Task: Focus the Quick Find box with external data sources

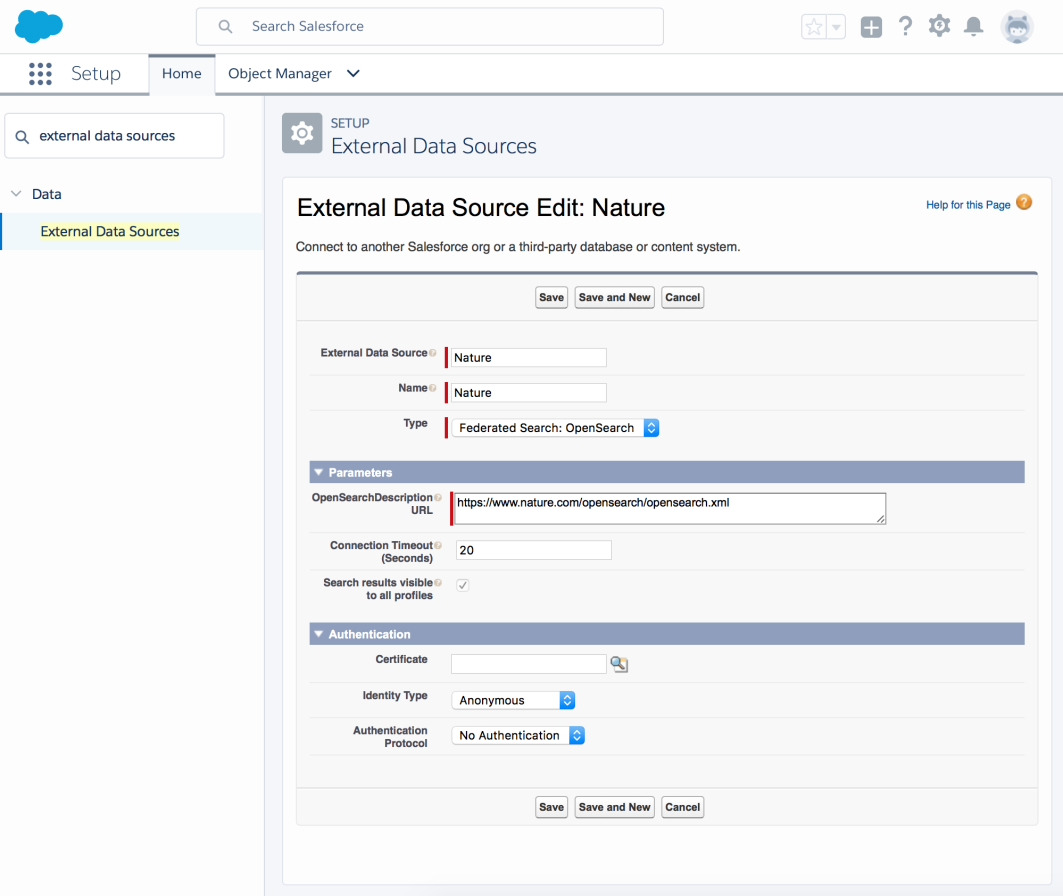Action: click(115, 136)
